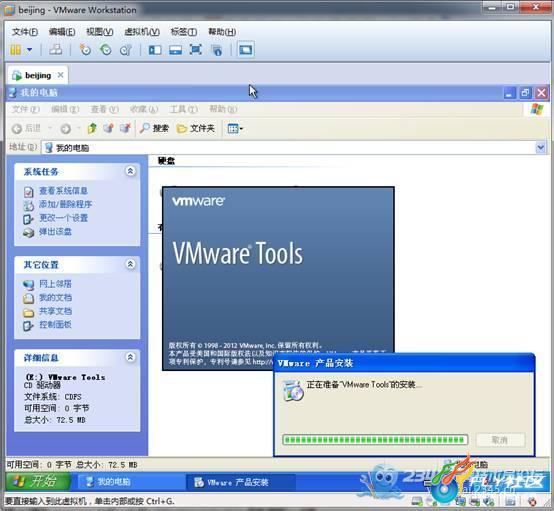The width and height of the screenshot is (554, 511).
Task: Open guest 工具(T) menu
Action: tap(183, 109)
